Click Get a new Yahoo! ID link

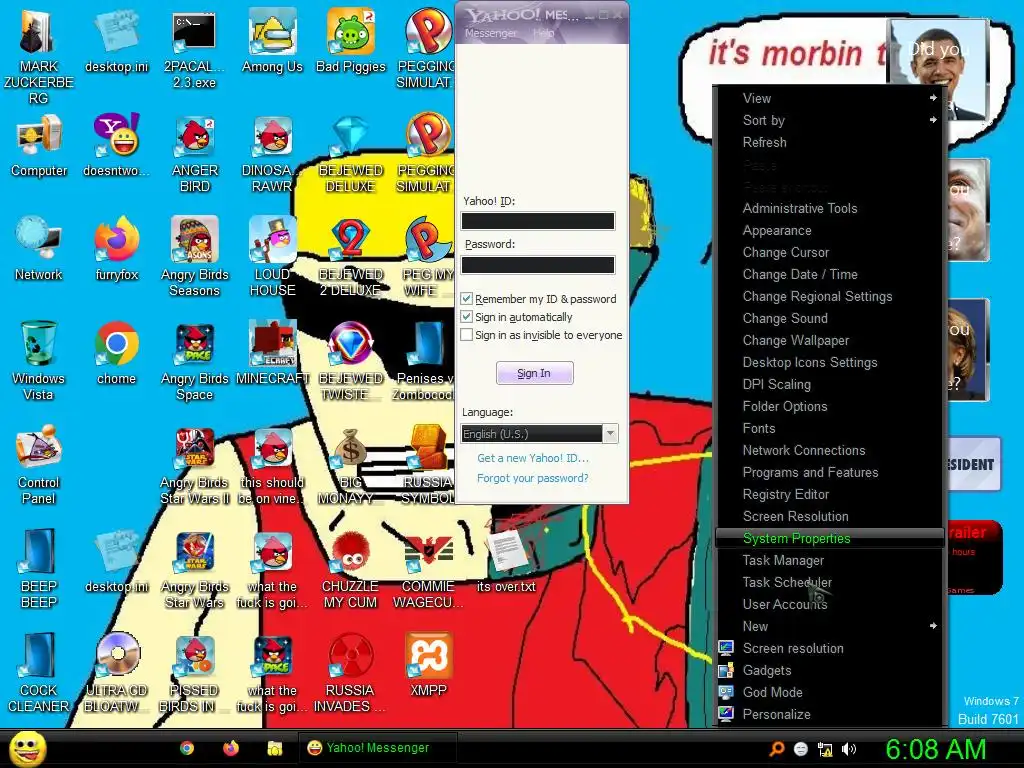[532, 458]
